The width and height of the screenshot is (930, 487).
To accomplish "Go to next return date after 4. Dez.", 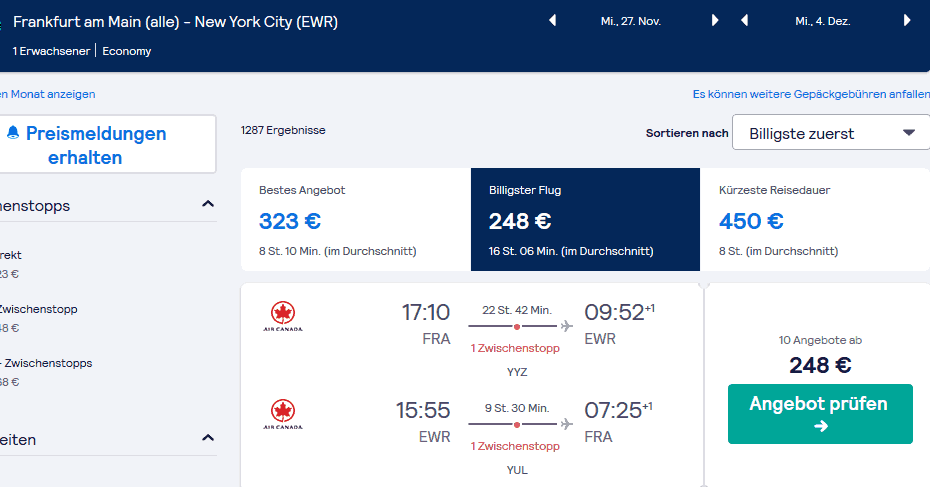I will click(907, 21).
